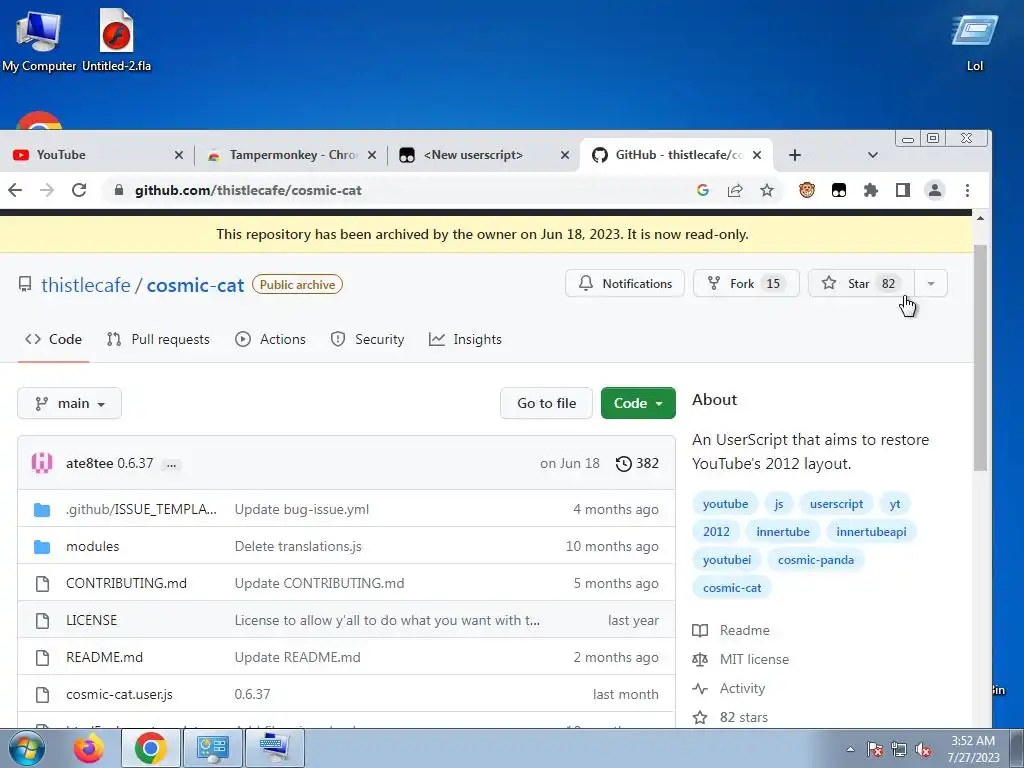The width and height of the screenshot is (1024, 768).
Task: Expand the commit message ellipsis
Action: pos(171,464)
